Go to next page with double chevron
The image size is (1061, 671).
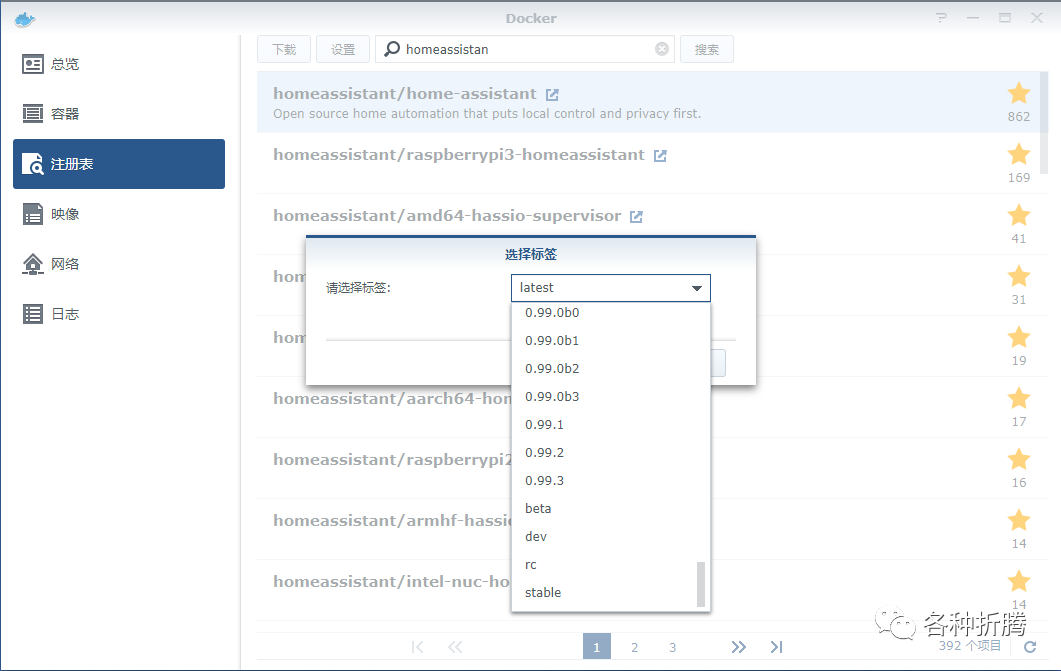point(738,647)
